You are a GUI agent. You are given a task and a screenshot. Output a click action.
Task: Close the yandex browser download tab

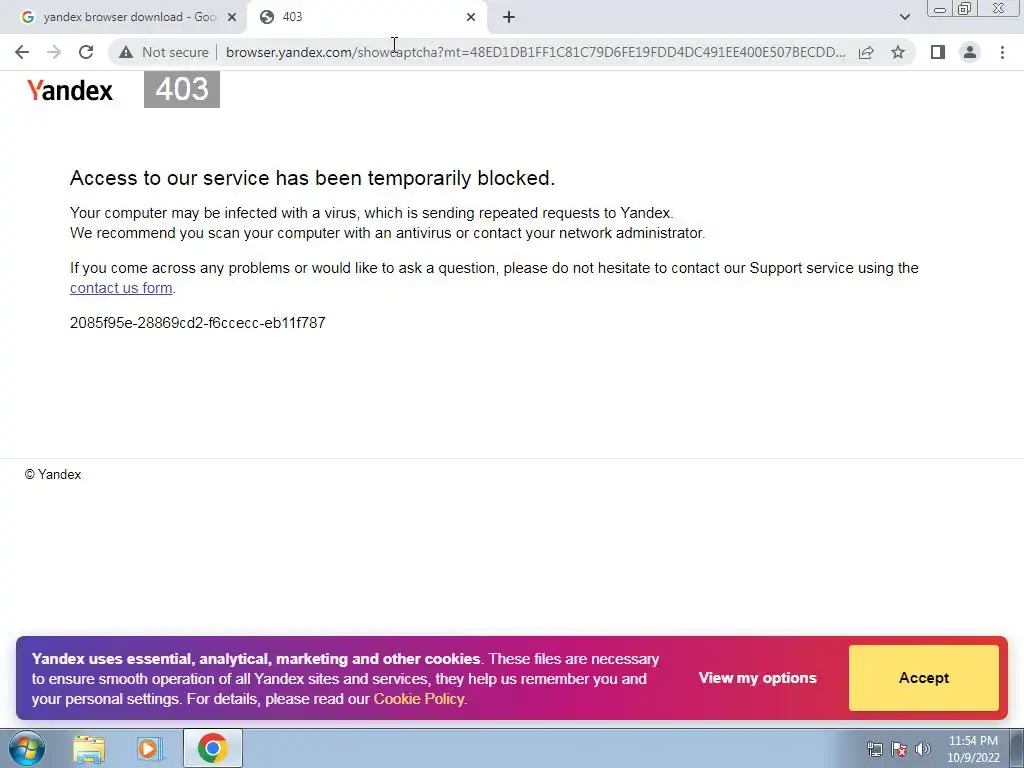[231, 17]
